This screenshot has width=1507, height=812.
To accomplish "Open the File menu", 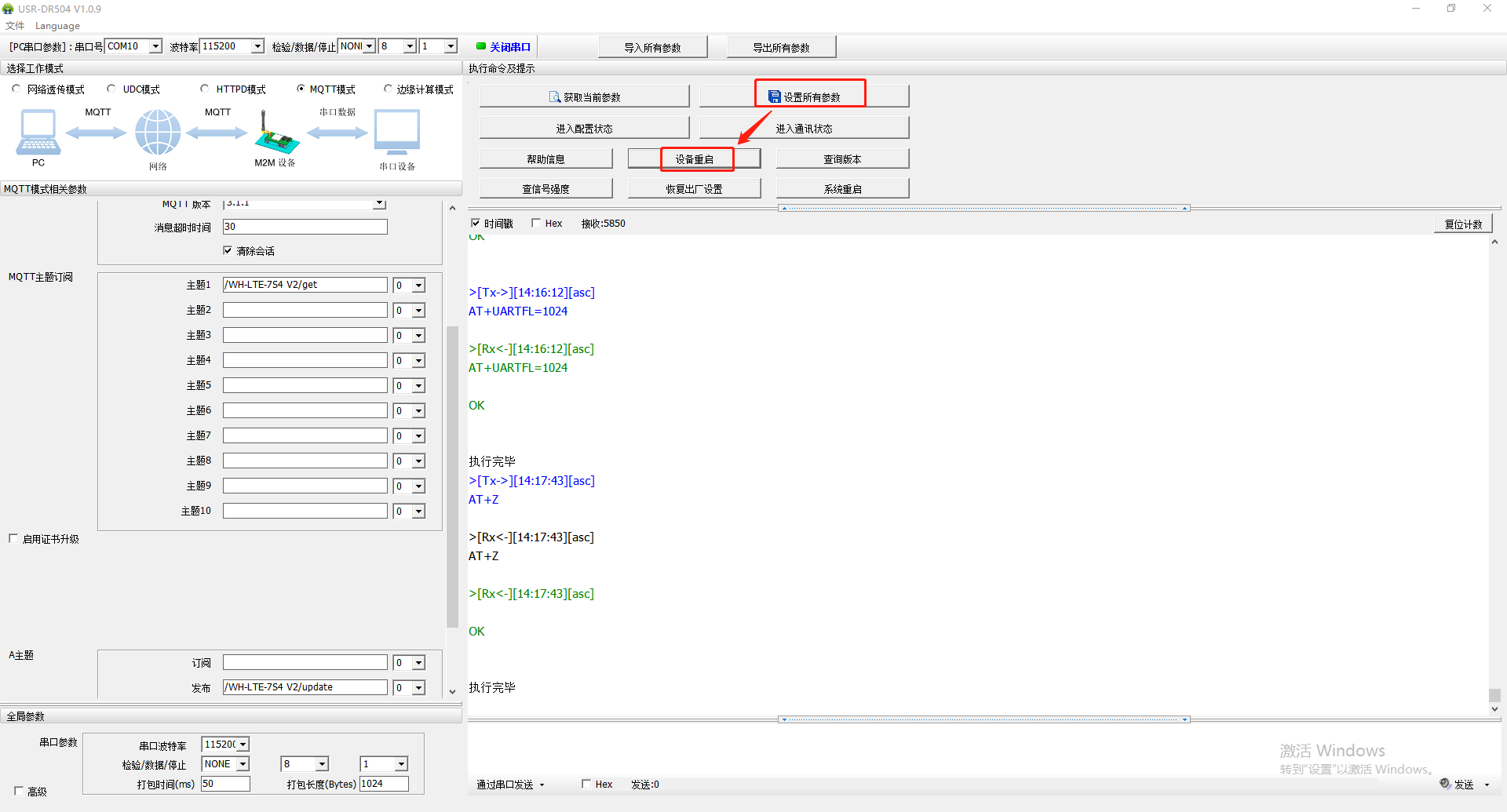I will 15,26.
